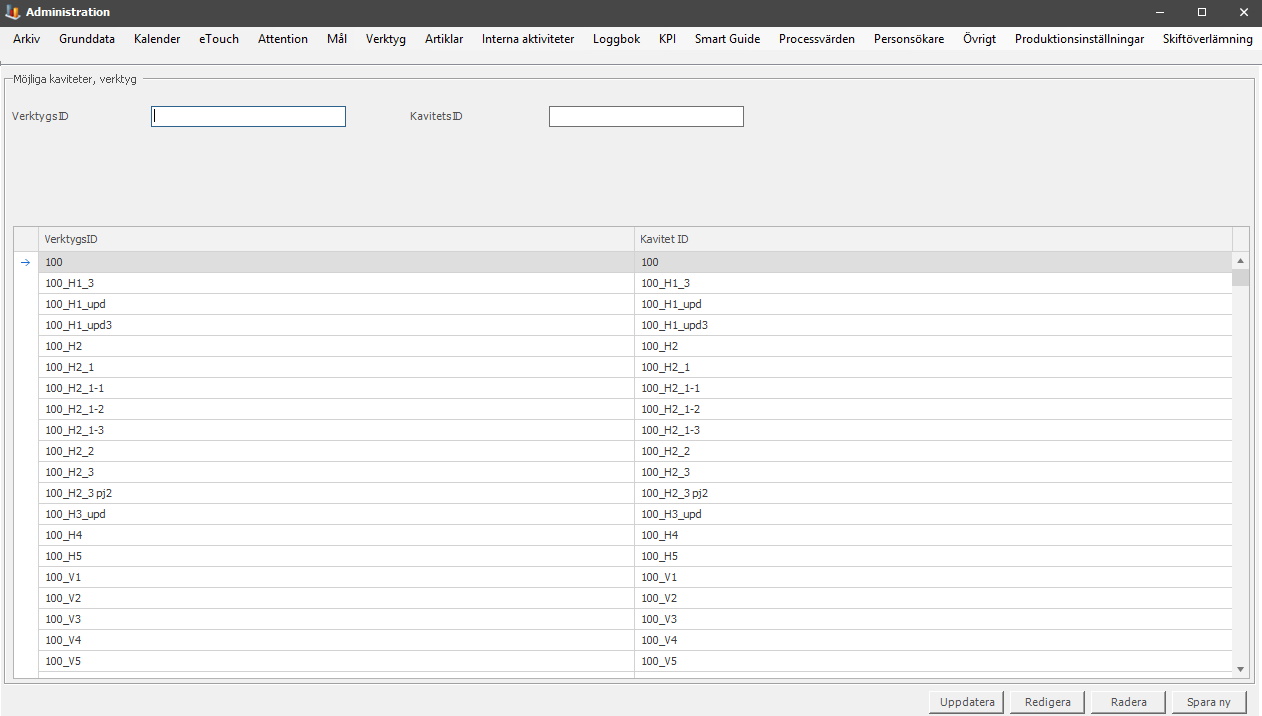Open the Smart Guide menu
This screenshot has height=716, width=1262.
727,39
